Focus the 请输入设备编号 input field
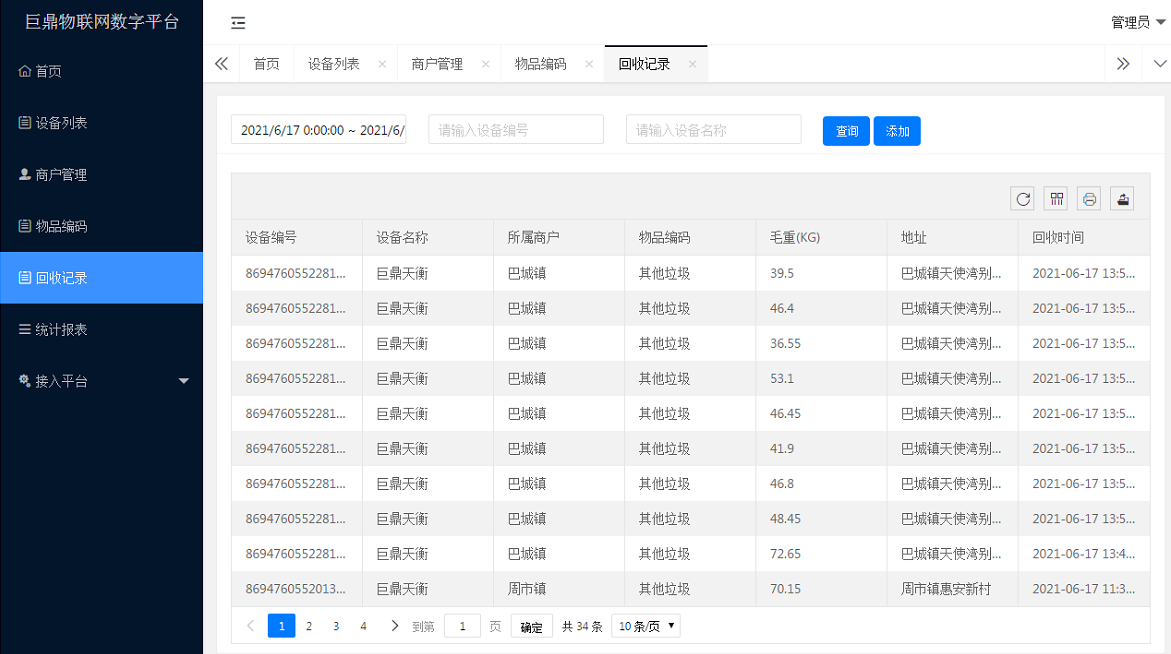Screen dimensions: 1171x654 (x=516, y=130)
